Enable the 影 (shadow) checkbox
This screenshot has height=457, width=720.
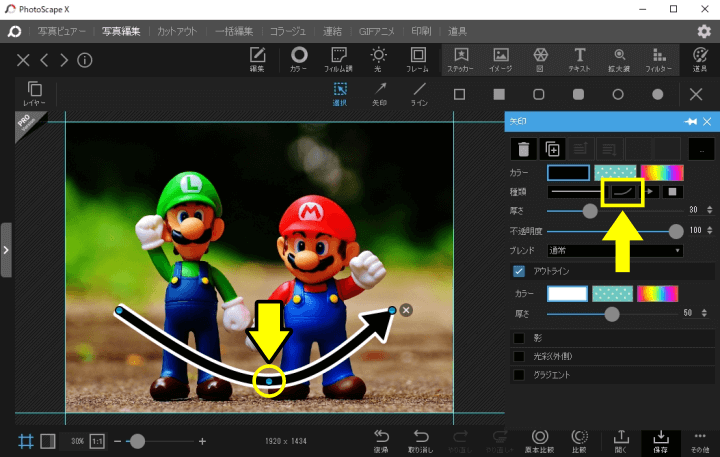click(x=519, y=338)
